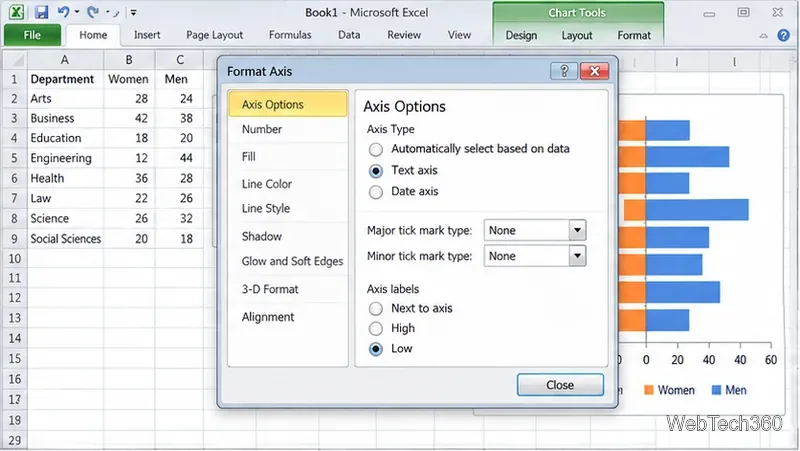Open the Formulas tab
This screenshot has width=800, height=451.
pyautogui.click(x=290, y=35)
